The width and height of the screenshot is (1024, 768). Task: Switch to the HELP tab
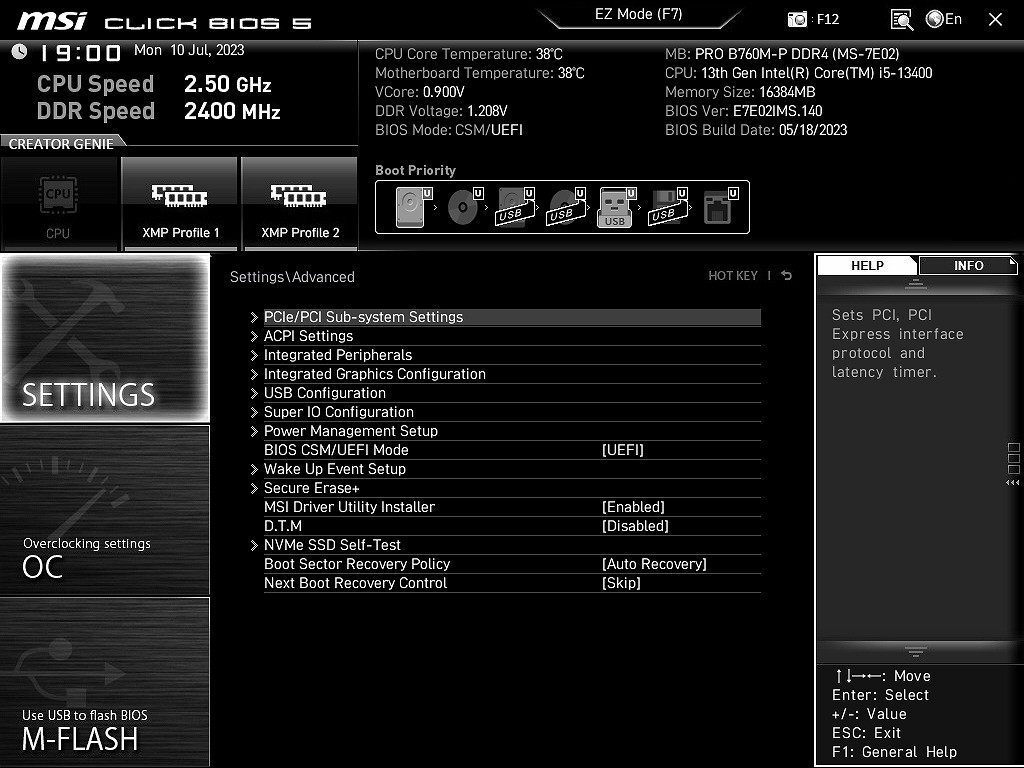(867, 265)
